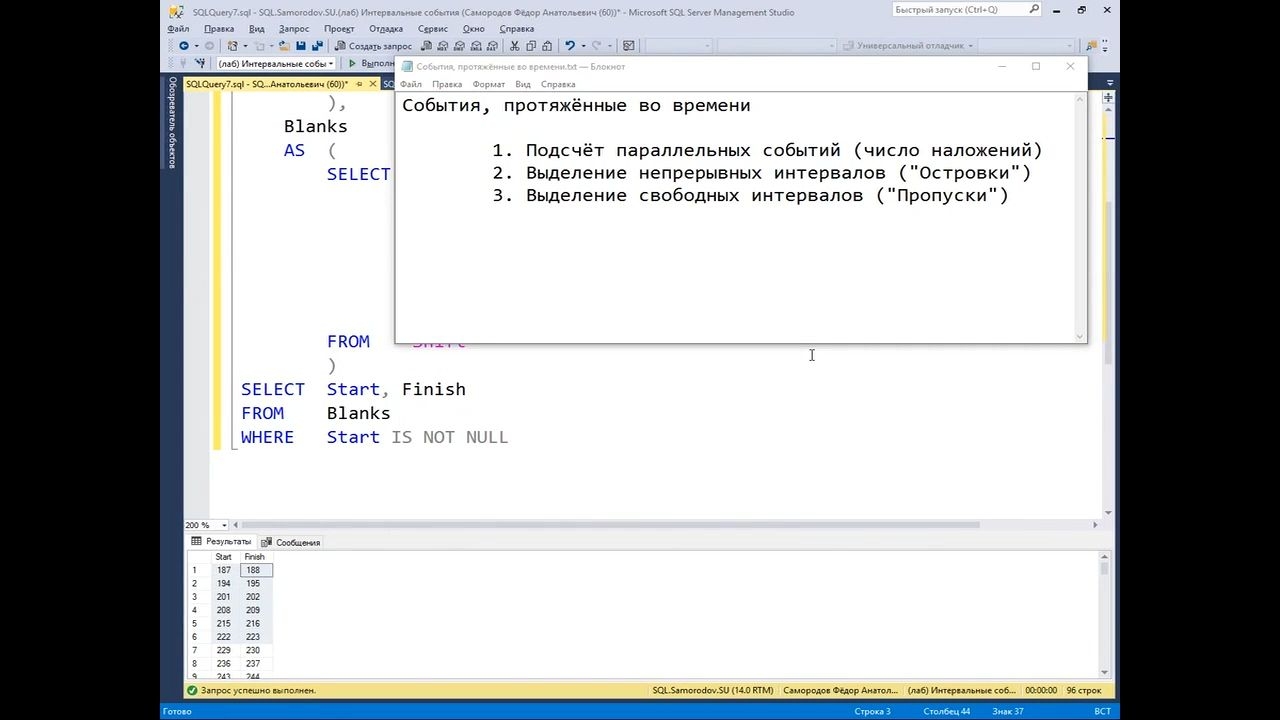This screenshot has width=1280, height=720.
Task: Select the Finish column header in results
Action: click(255, 557)
